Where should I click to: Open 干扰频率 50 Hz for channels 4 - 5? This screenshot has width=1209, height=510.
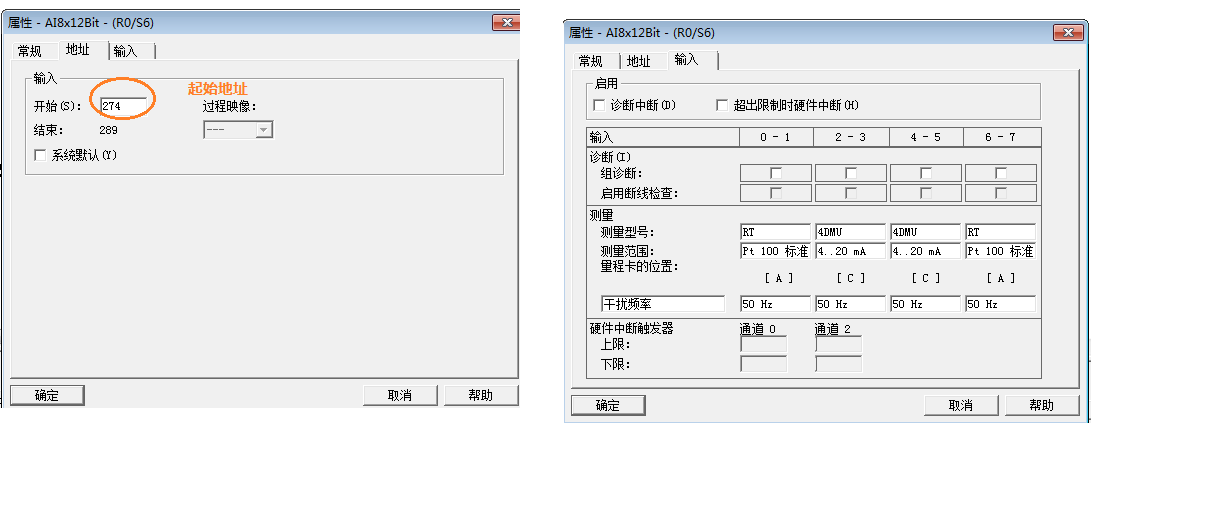pyautogui.click(x=925, y=304)
